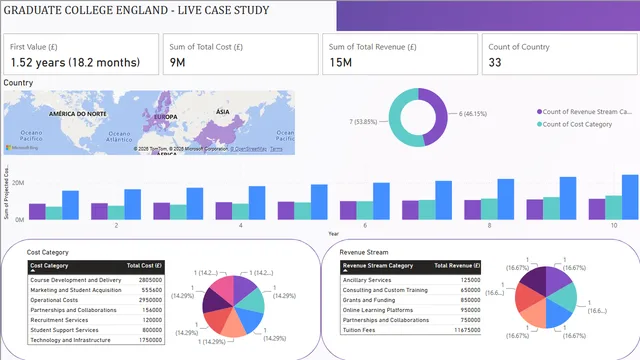640x360 pixels.
Task: Select the Sum of Total Cost card
Action: click(x=240, y=54)
